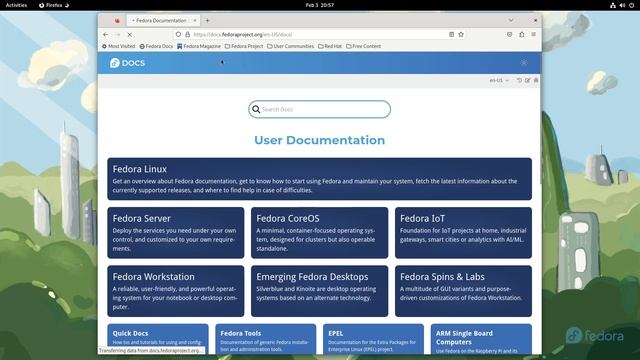Open the Firefox app menu in top bar
The width and height of the screenshot is (640, 360).
[54, 5]
